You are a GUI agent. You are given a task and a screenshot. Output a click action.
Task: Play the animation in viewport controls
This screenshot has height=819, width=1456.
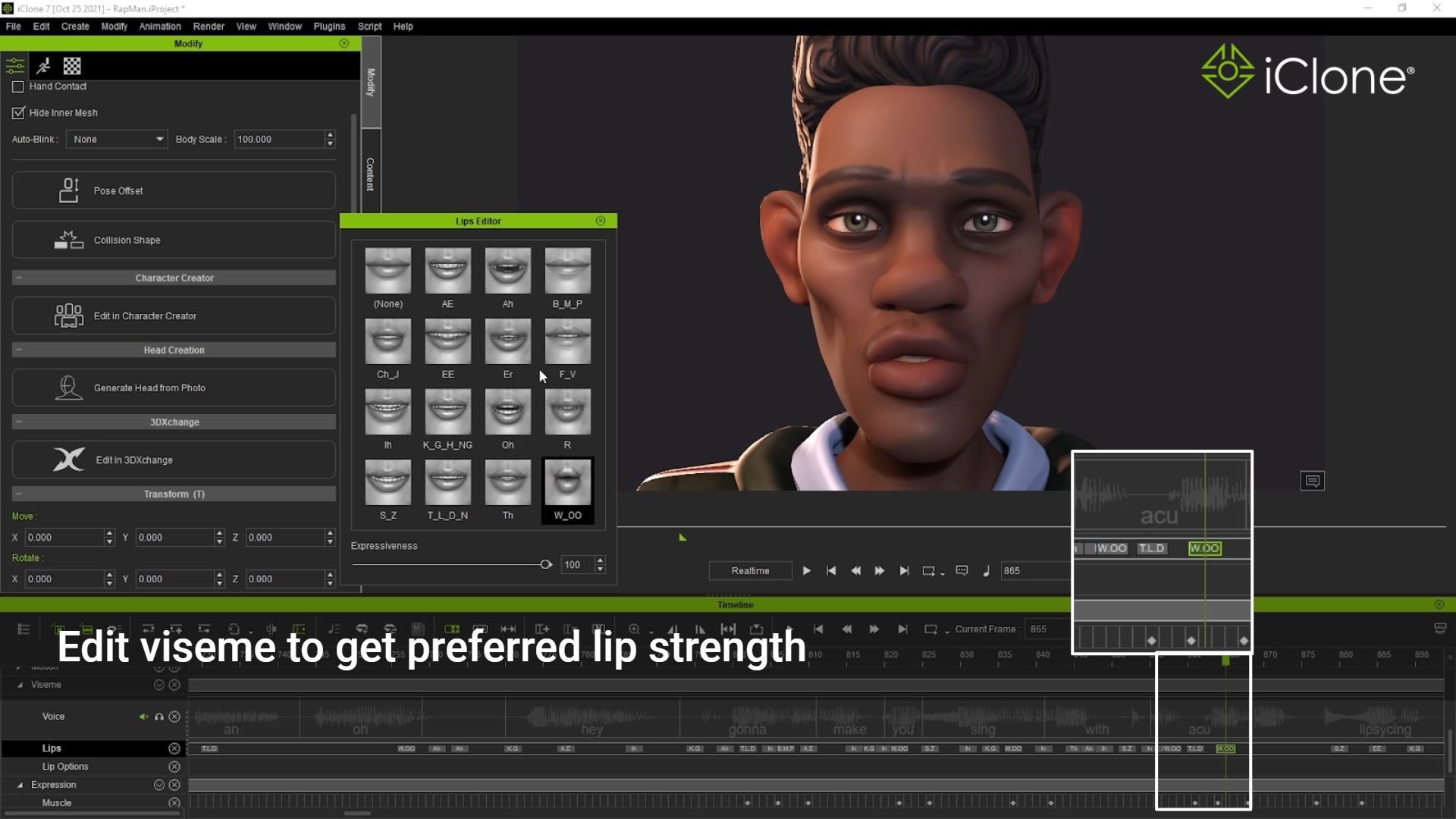click(807, 570)
